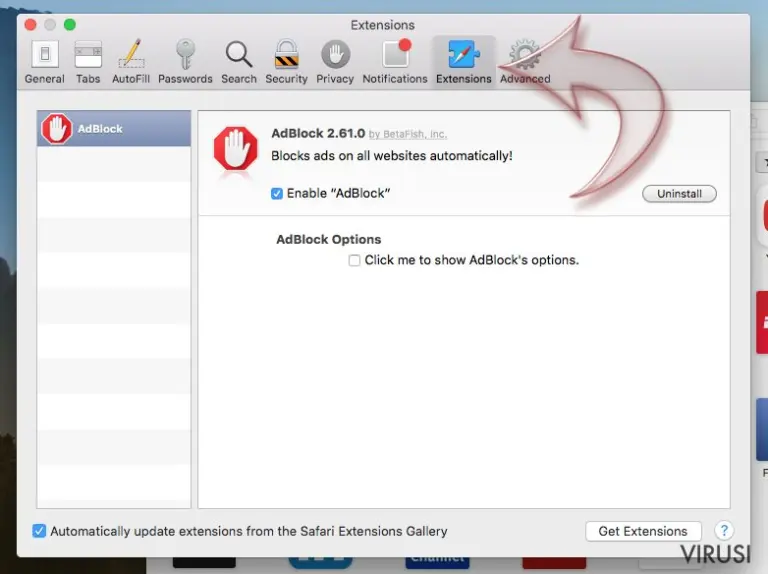Toggle automatic extension updates checkbox

coord(39,531)
